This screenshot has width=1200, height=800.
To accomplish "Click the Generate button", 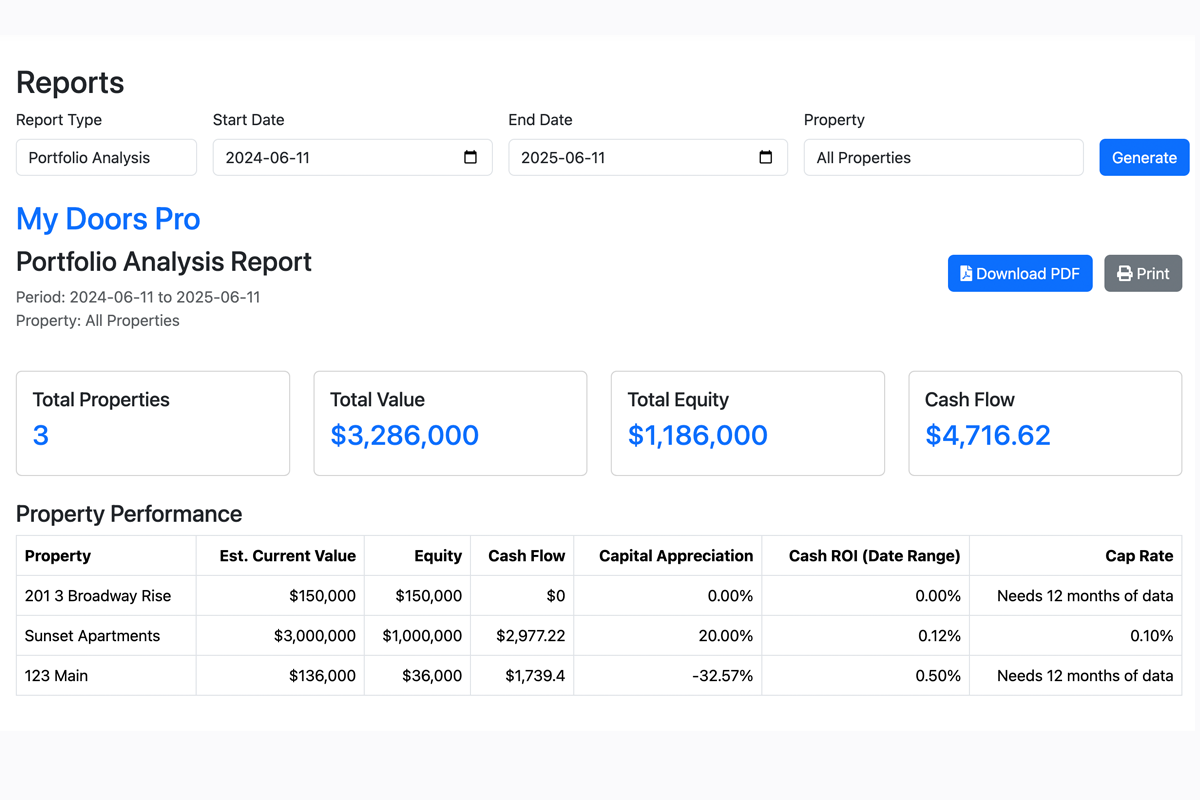I will coord(1143,157).
